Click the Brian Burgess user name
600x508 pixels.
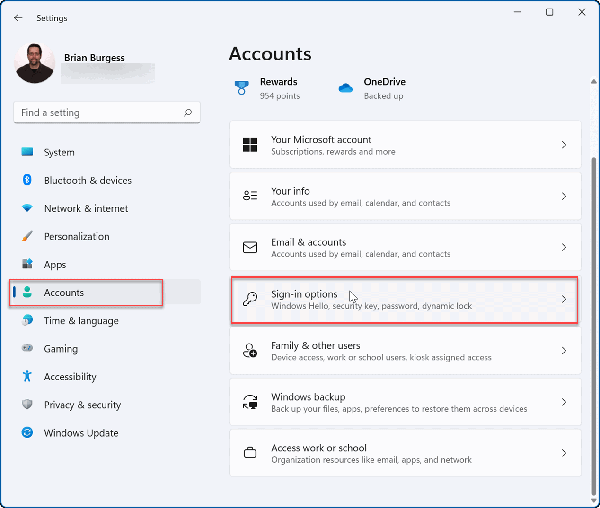94,57
